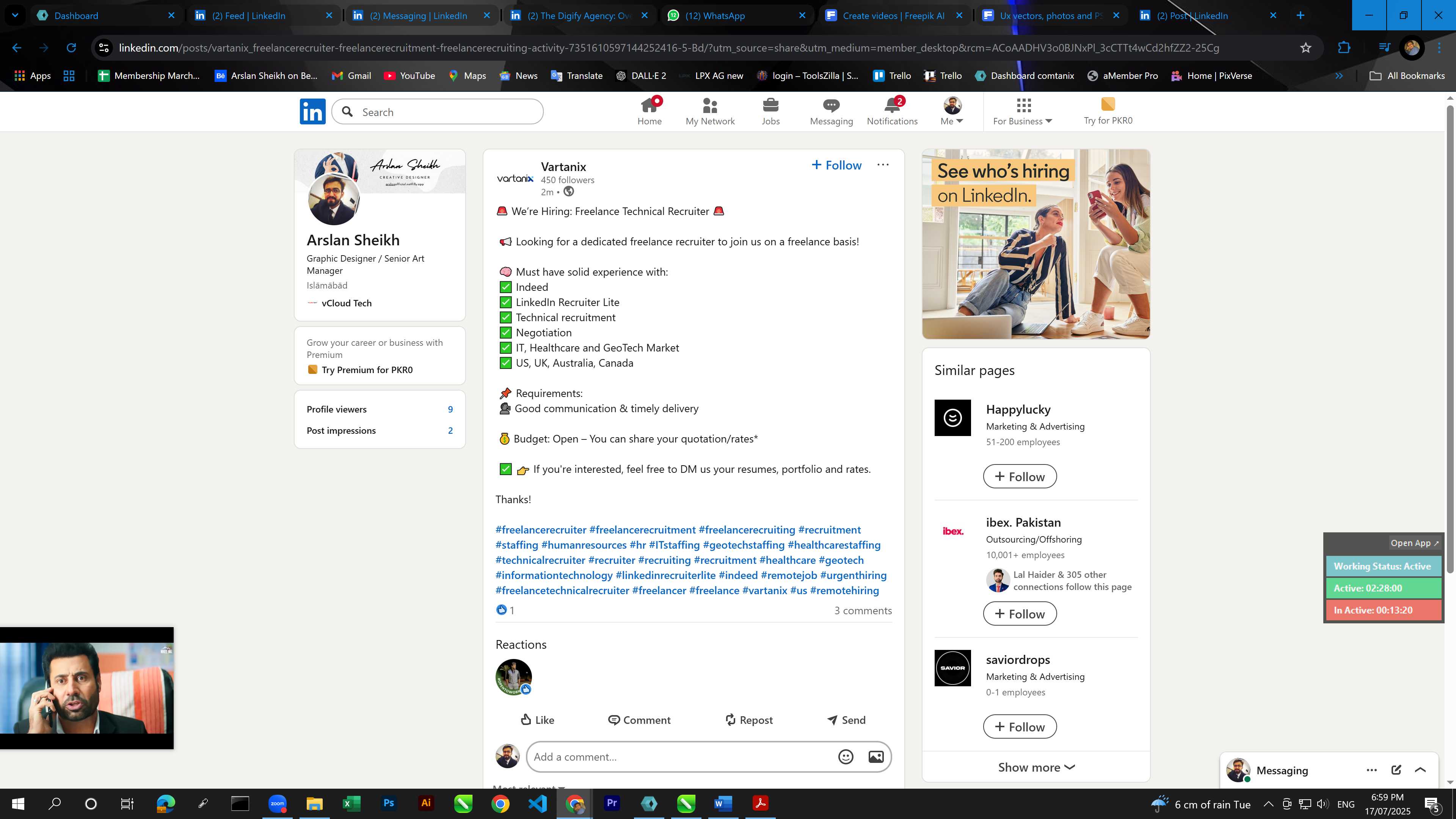Viewport: 1456px width, 819px height.
Task: Click the LinkedIn logo icon
Action: (x=312, y=111)
